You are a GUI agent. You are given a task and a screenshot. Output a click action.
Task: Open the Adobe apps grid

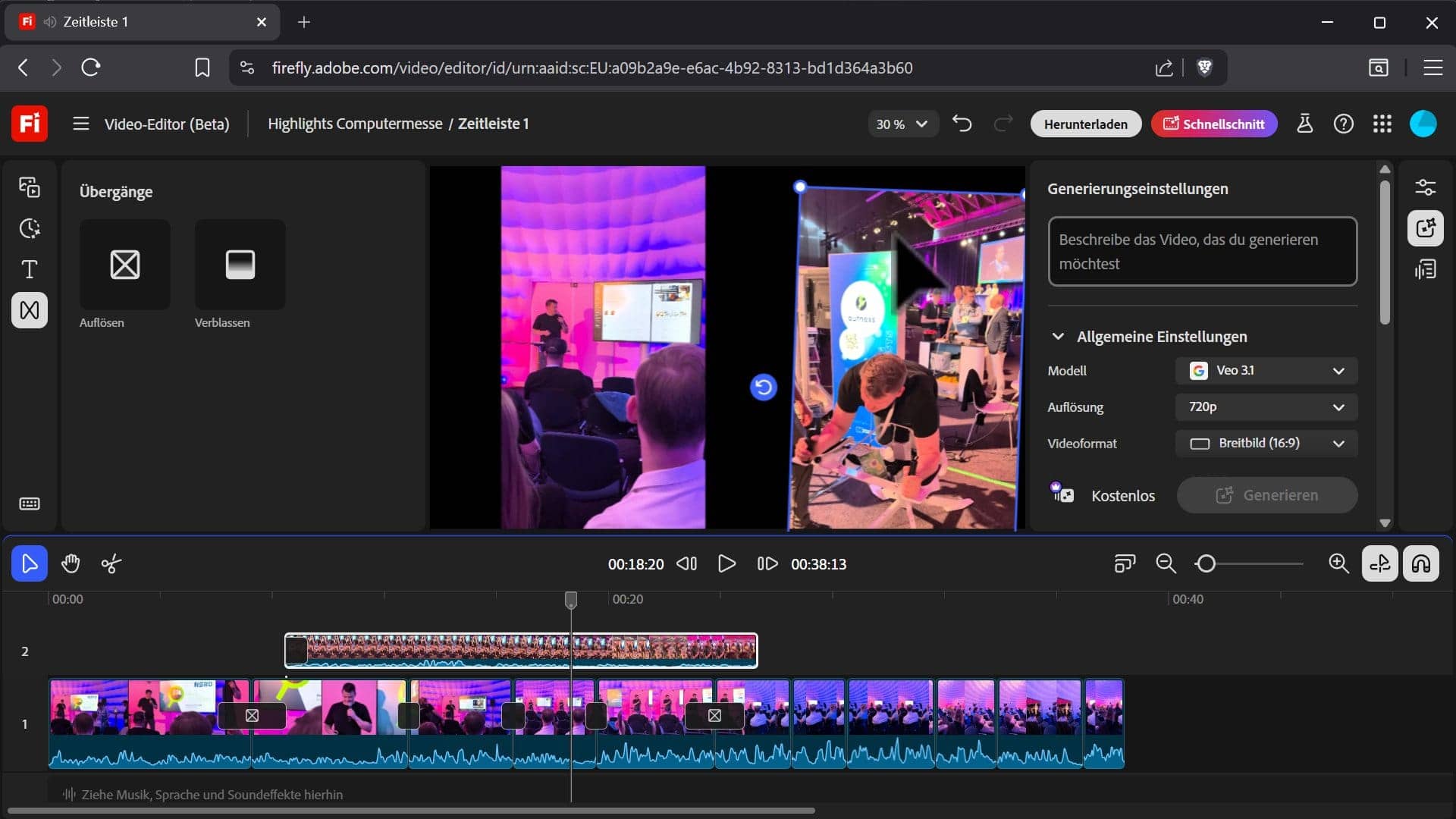pos(1382,124)
